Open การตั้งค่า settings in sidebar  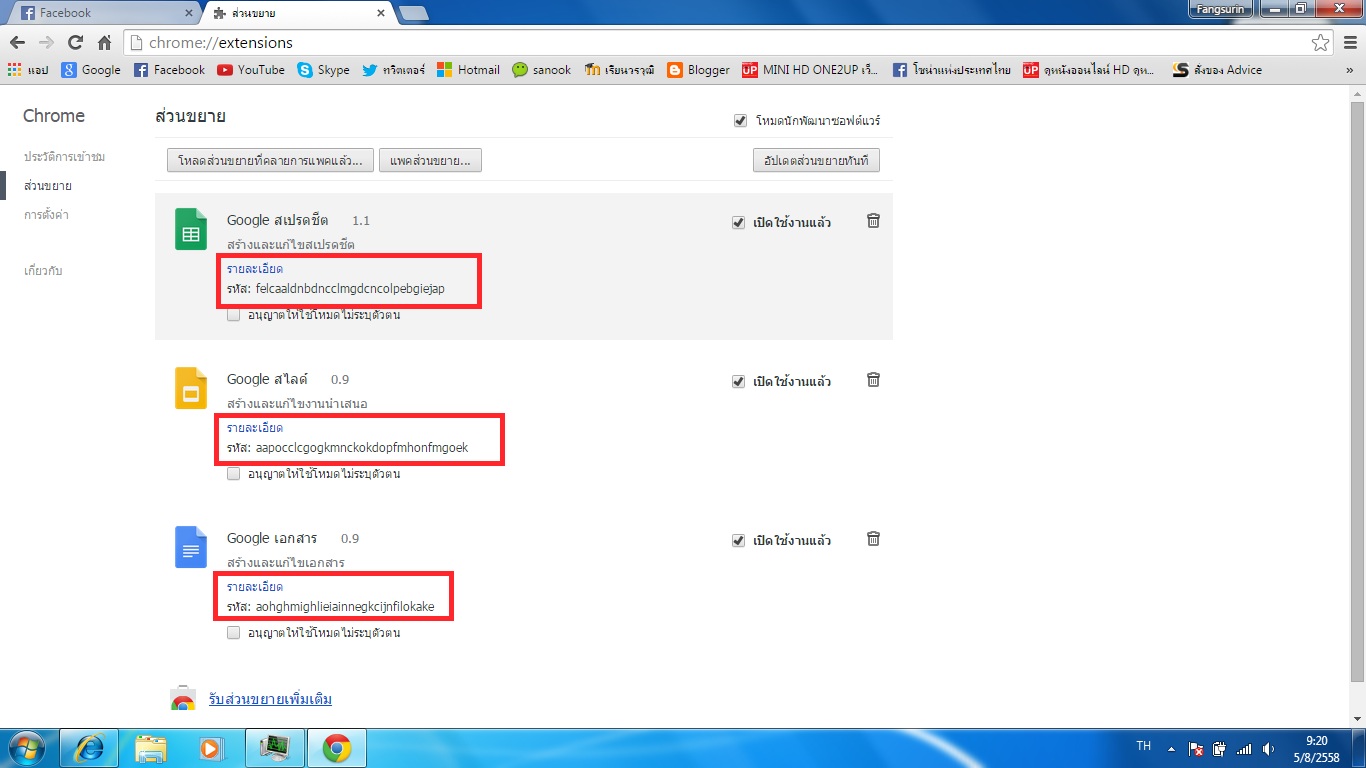[46, 215]
